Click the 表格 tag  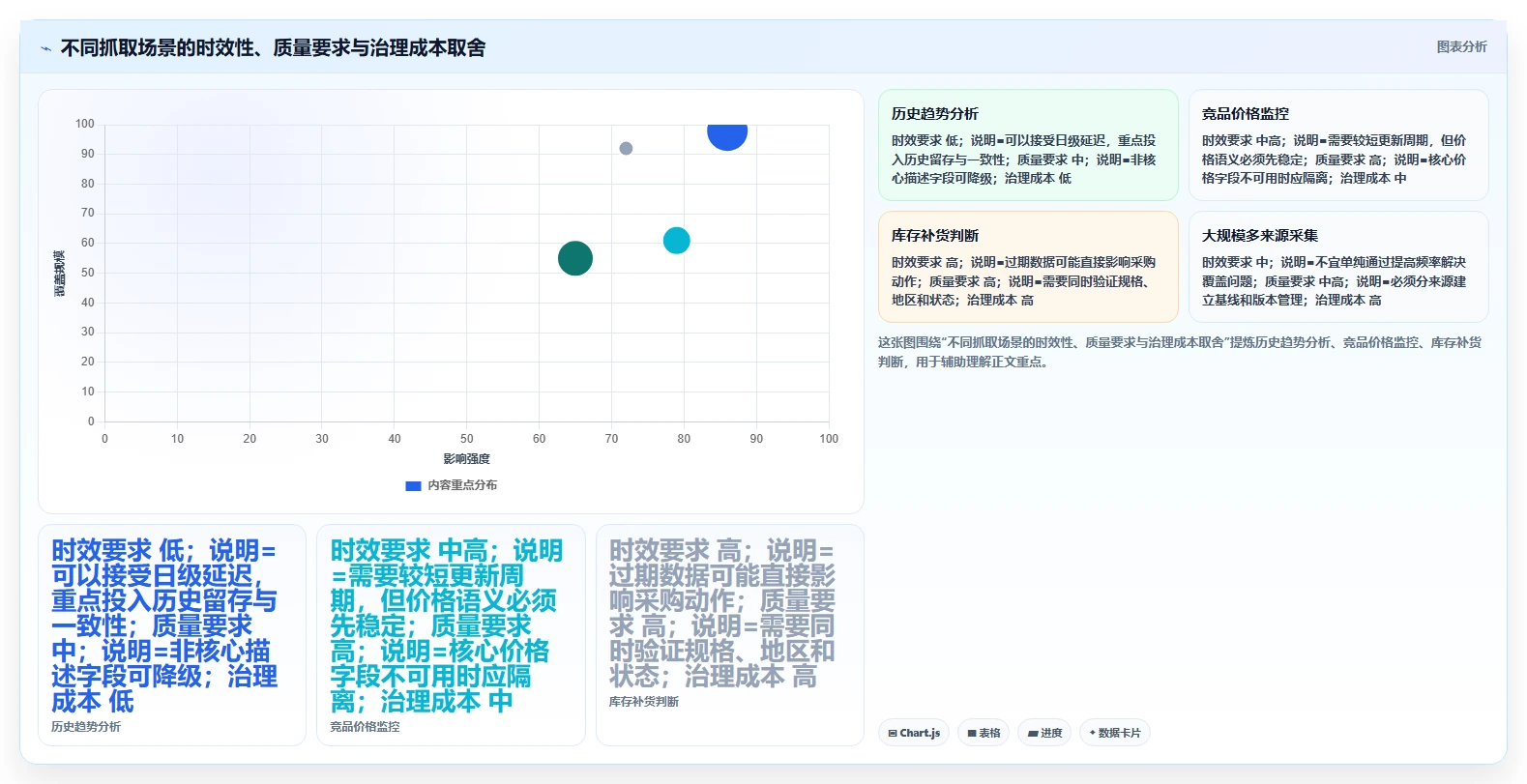[984, 733]
